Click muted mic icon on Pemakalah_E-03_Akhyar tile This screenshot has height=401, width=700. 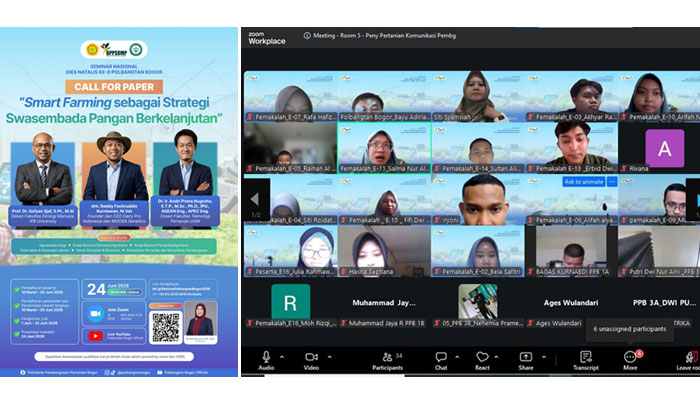pos(531,117)
